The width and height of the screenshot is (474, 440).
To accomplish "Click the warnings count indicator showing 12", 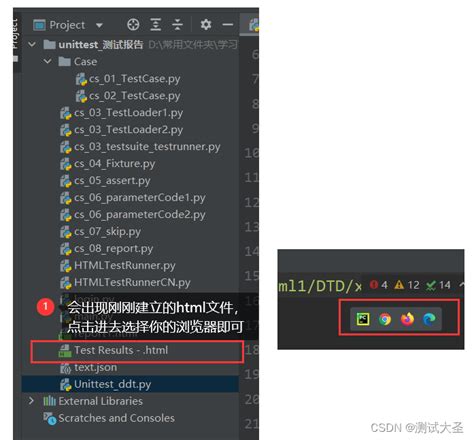I will click(407, 285).
